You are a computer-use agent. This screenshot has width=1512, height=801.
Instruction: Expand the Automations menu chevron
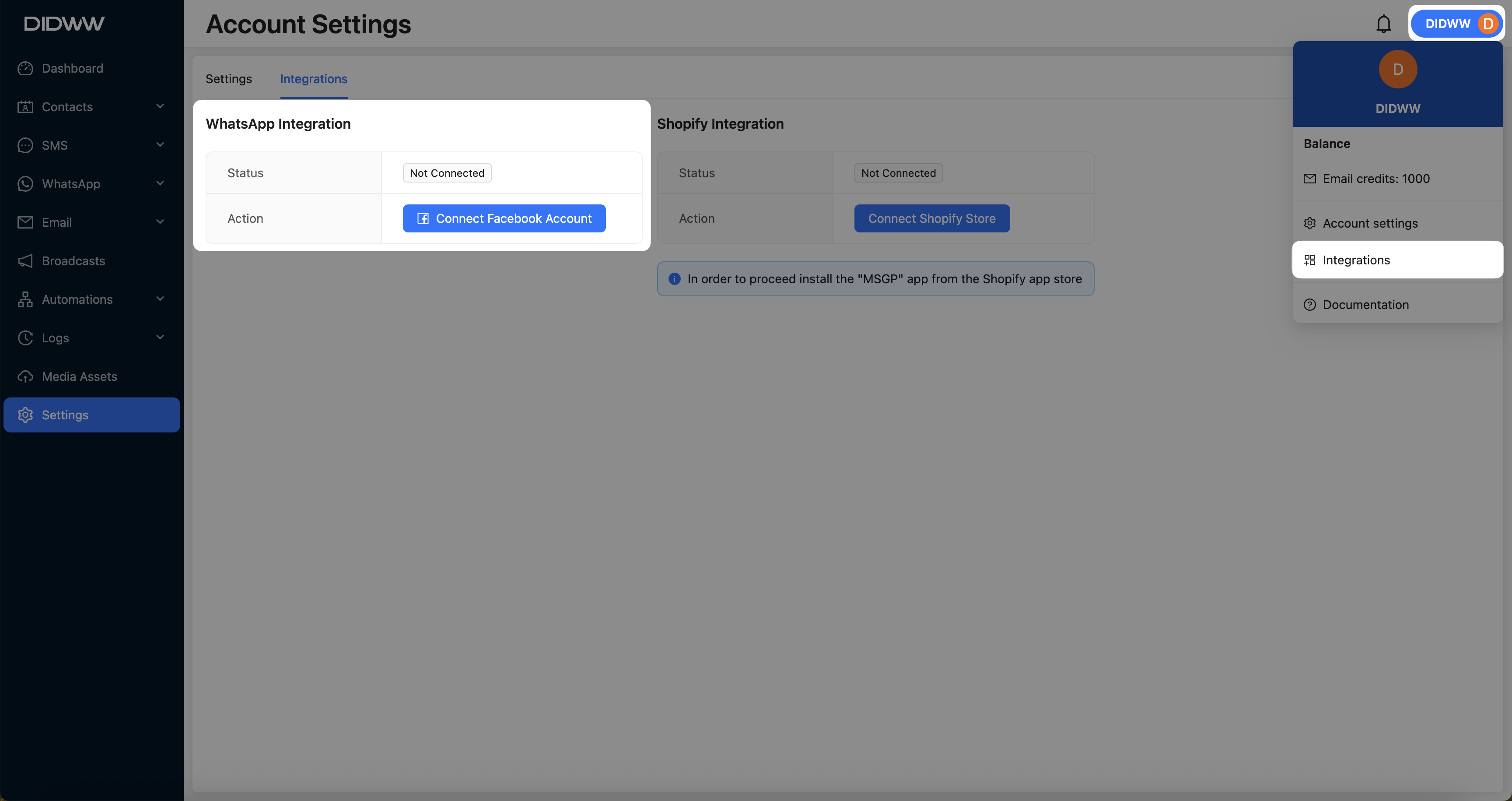click(x=160, y=299)
